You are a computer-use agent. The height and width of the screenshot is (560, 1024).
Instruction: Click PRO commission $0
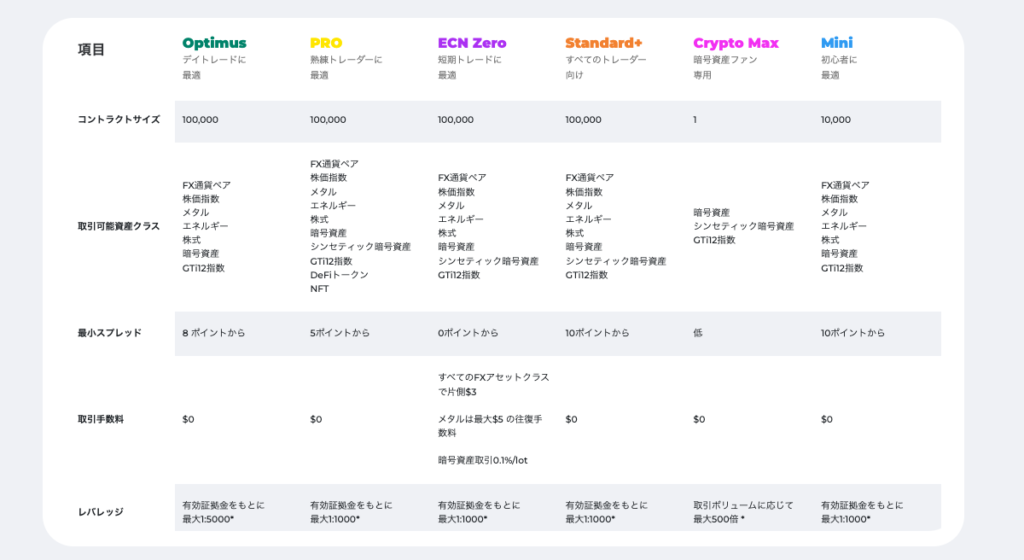(x=316, y=420)
